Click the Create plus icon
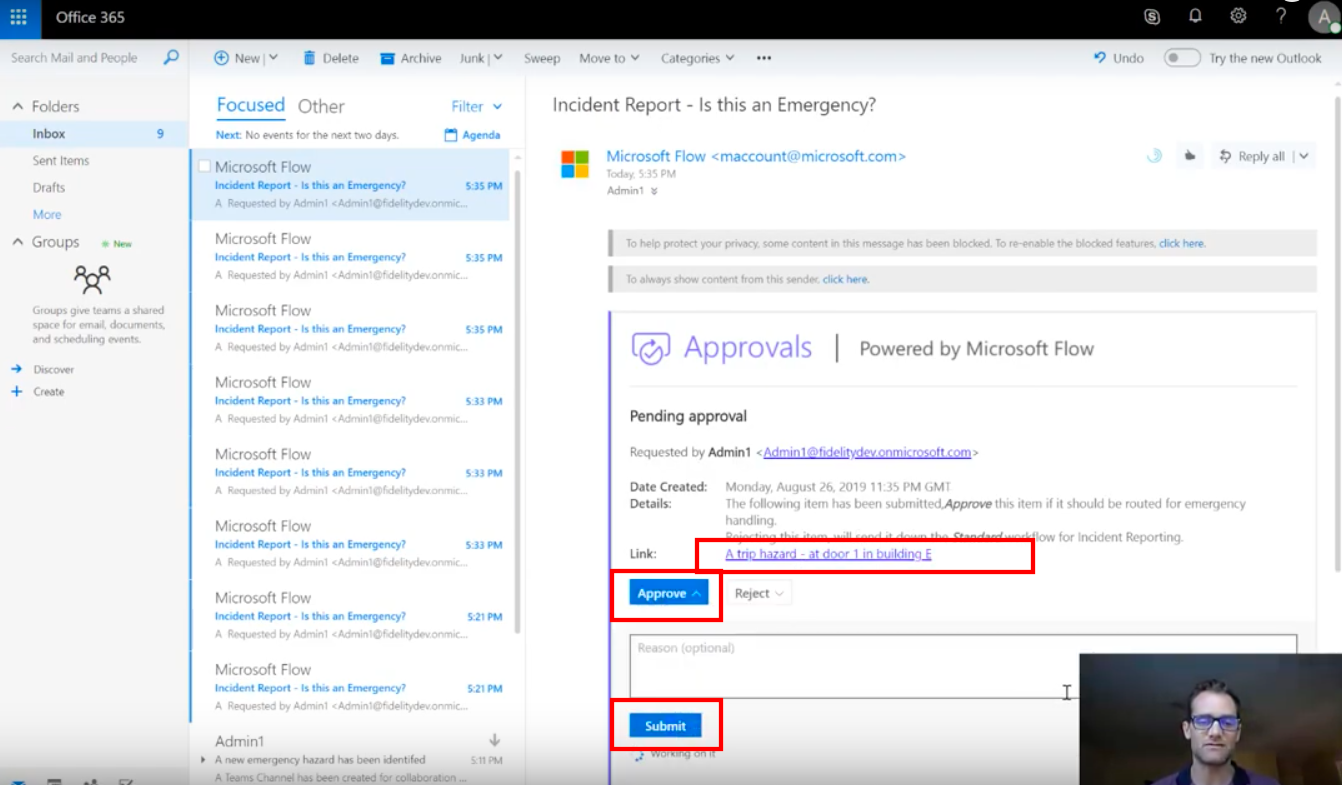This screenshot has width=1342, height=785. tap(16, 392)
